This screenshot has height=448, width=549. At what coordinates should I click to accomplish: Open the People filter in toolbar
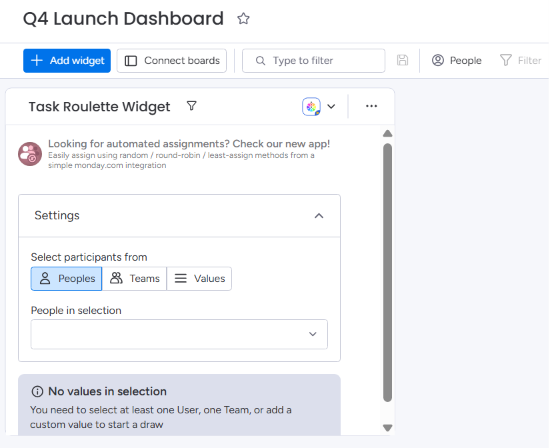[457, 61]
